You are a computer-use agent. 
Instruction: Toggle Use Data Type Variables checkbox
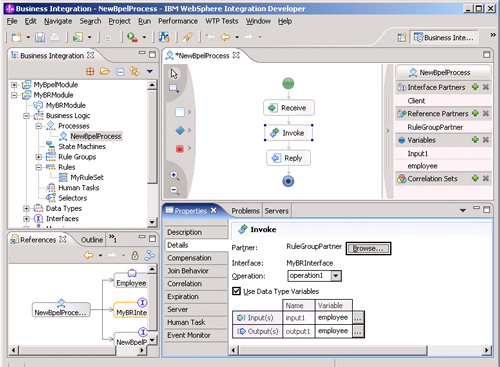click(x=236, y=291)
